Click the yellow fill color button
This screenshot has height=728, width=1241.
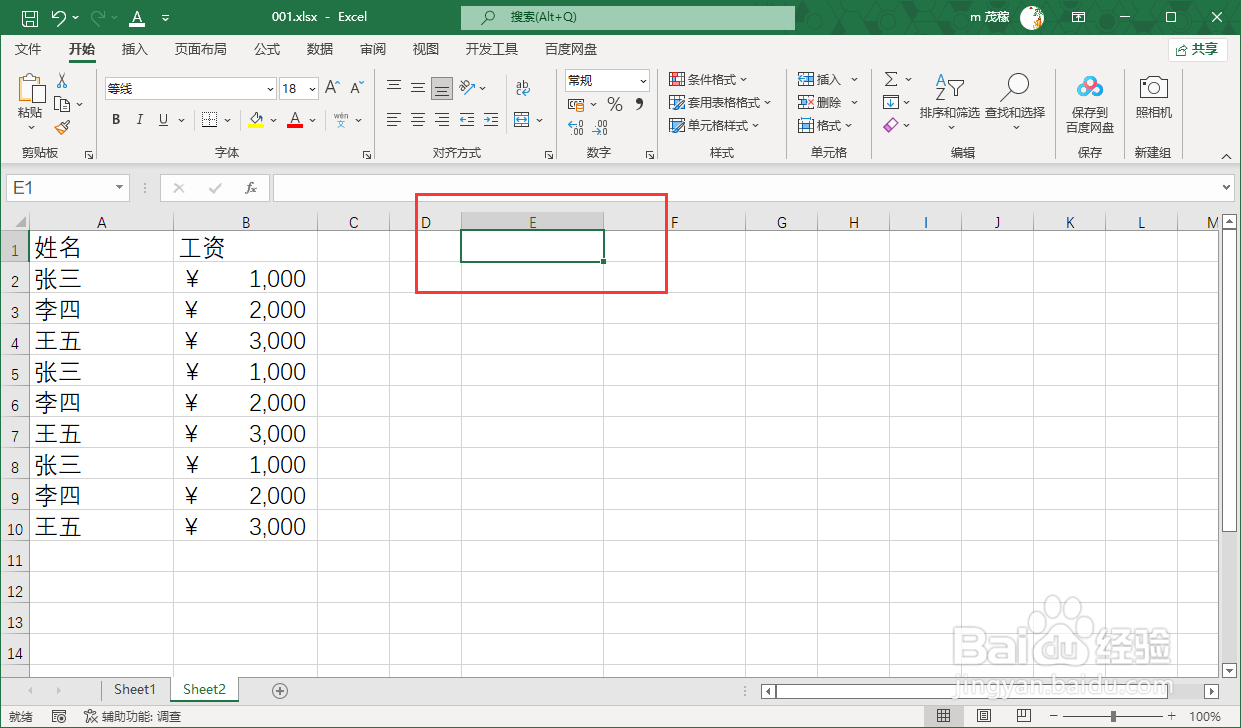pyautogui.click(x=256, y=120)
